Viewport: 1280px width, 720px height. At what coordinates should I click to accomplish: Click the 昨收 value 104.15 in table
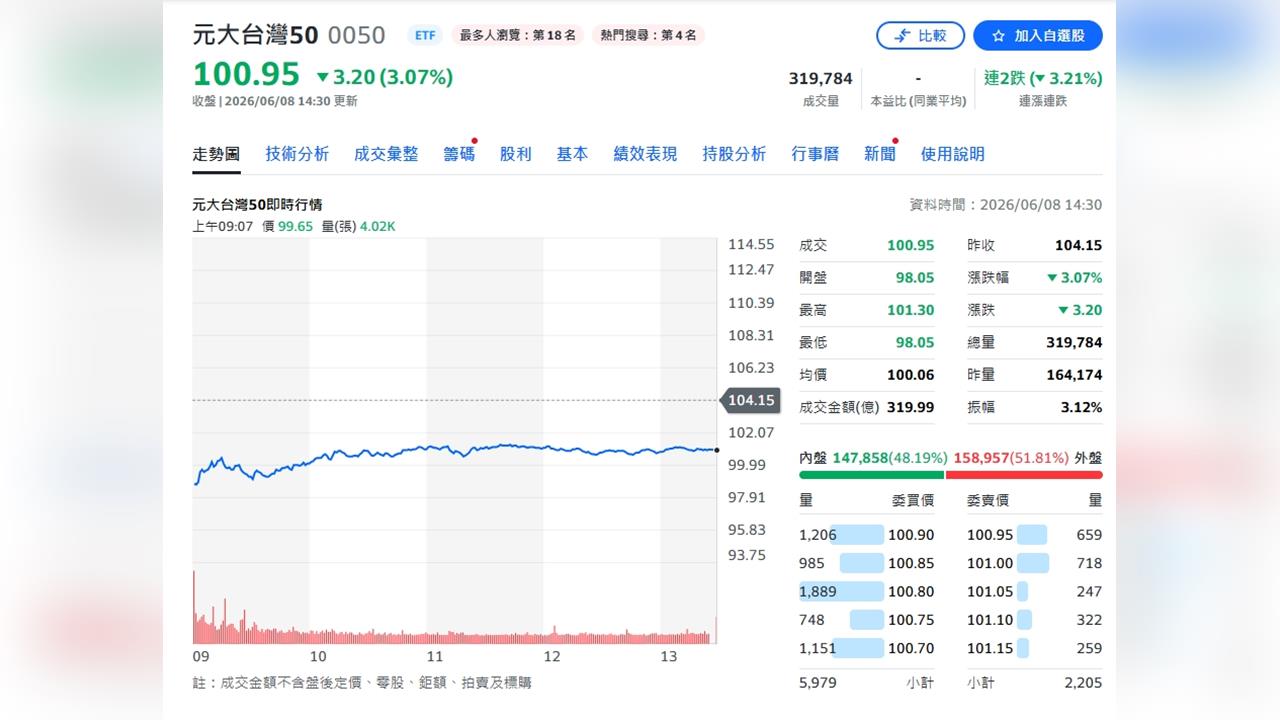click(1078, 245)
